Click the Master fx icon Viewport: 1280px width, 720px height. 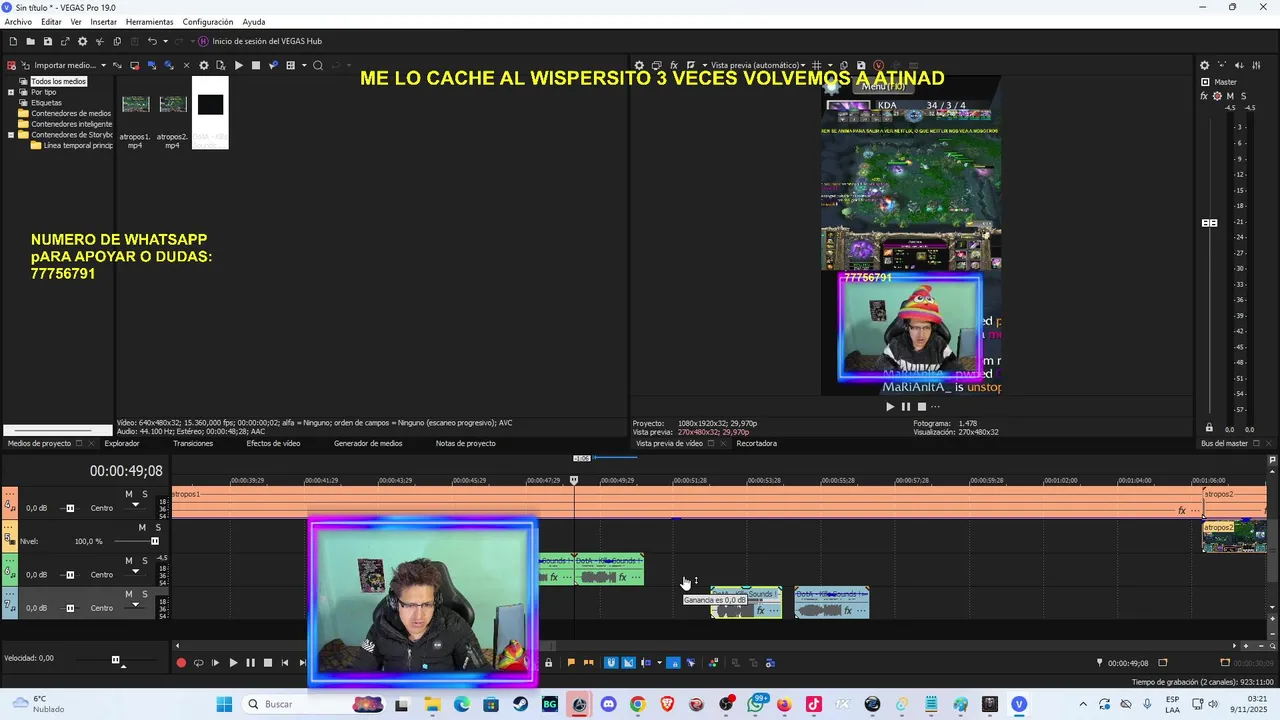pyautogui.click(x=1204, y=96)
